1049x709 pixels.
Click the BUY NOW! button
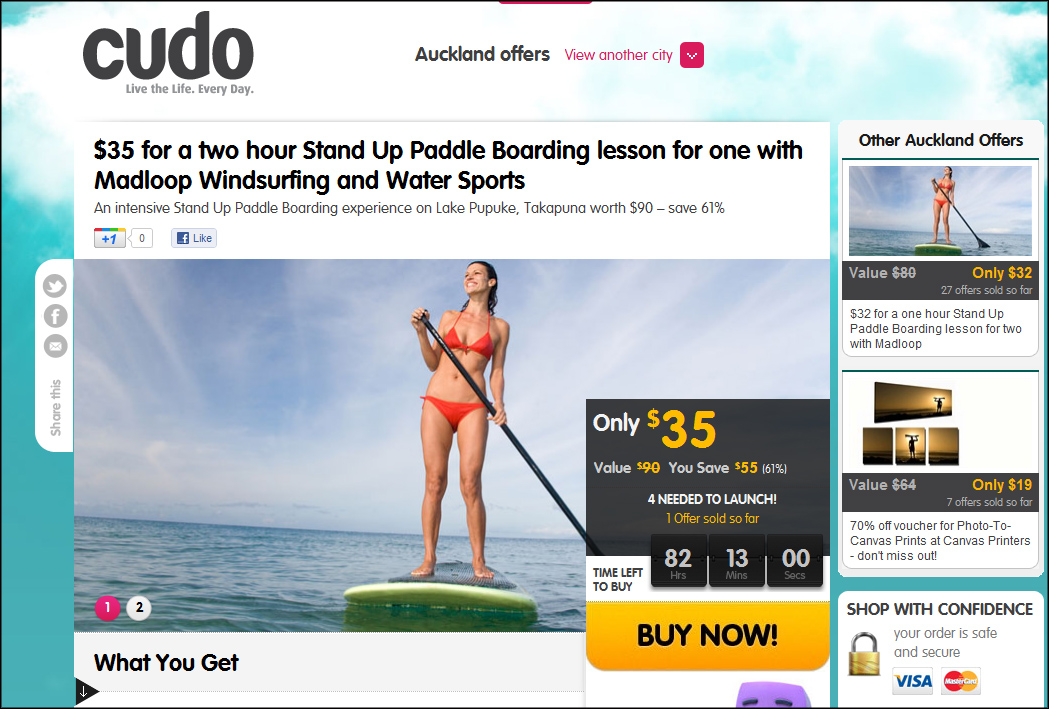tap(708, 635)
